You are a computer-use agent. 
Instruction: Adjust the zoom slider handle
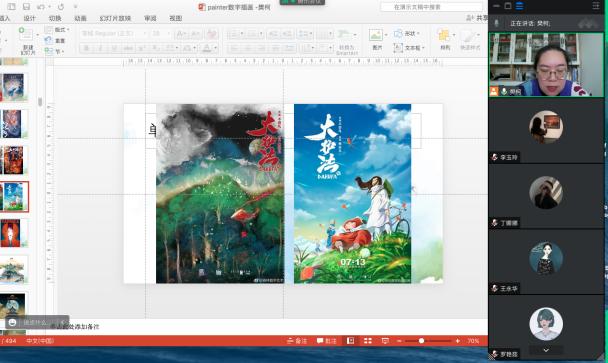[x=421, y=341]
